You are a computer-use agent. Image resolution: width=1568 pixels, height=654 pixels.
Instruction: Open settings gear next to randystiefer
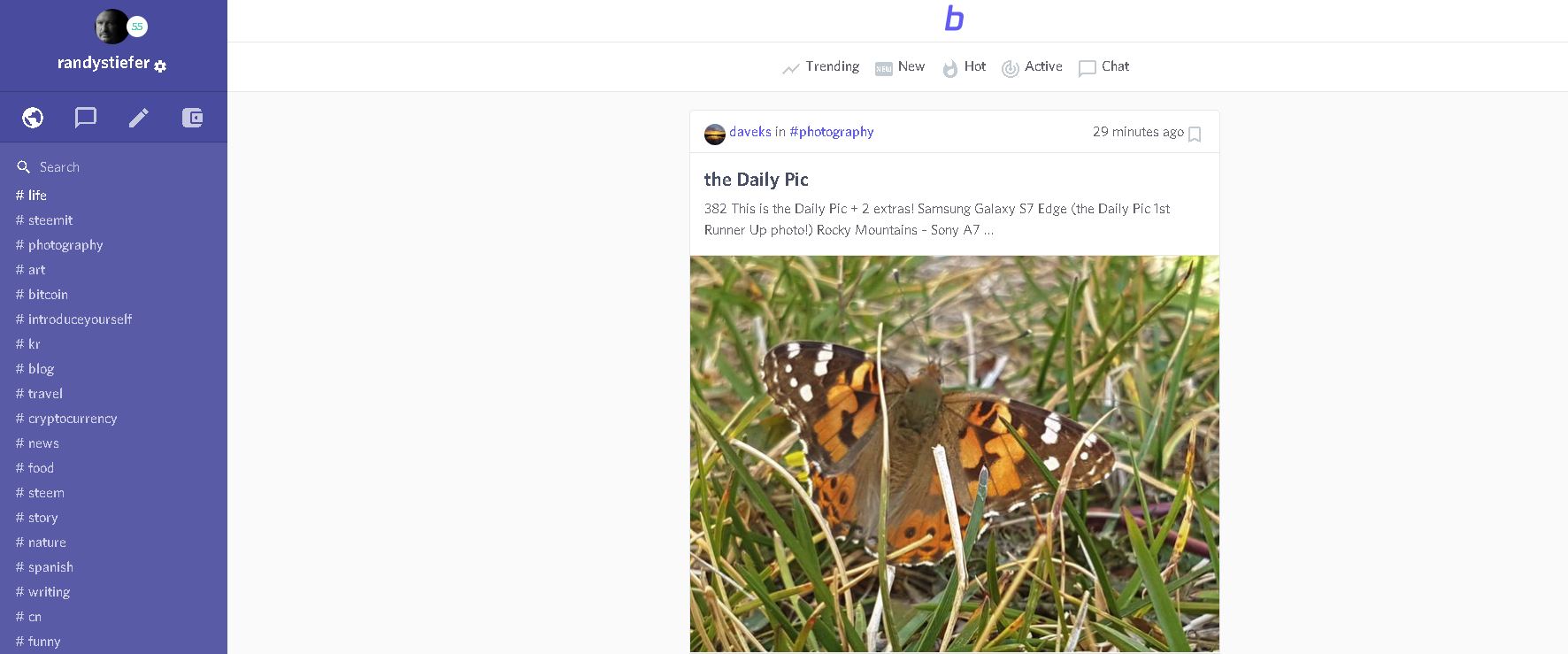click(160, 65)
